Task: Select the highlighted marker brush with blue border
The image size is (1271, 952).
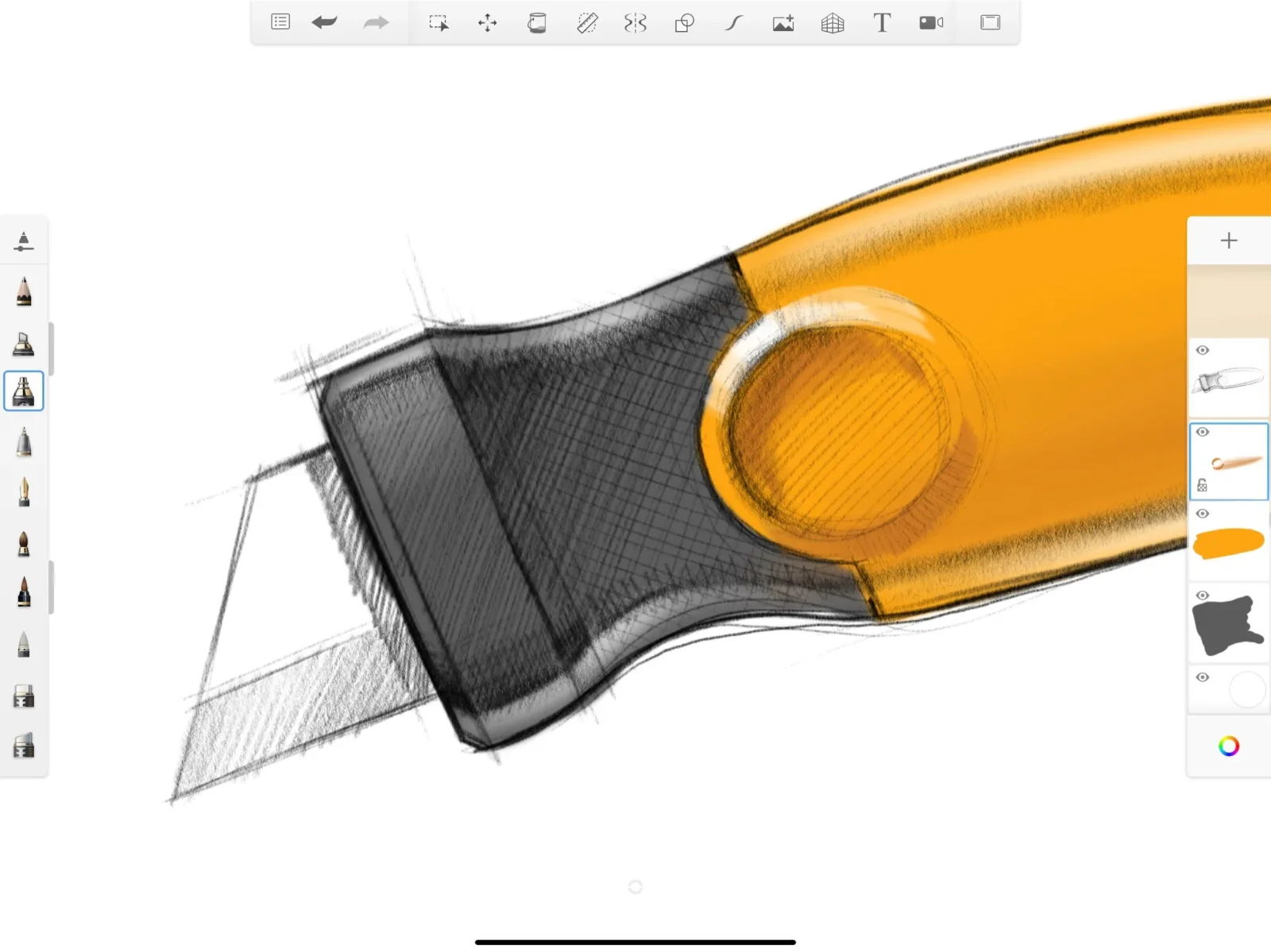Action: click(24, 391)
